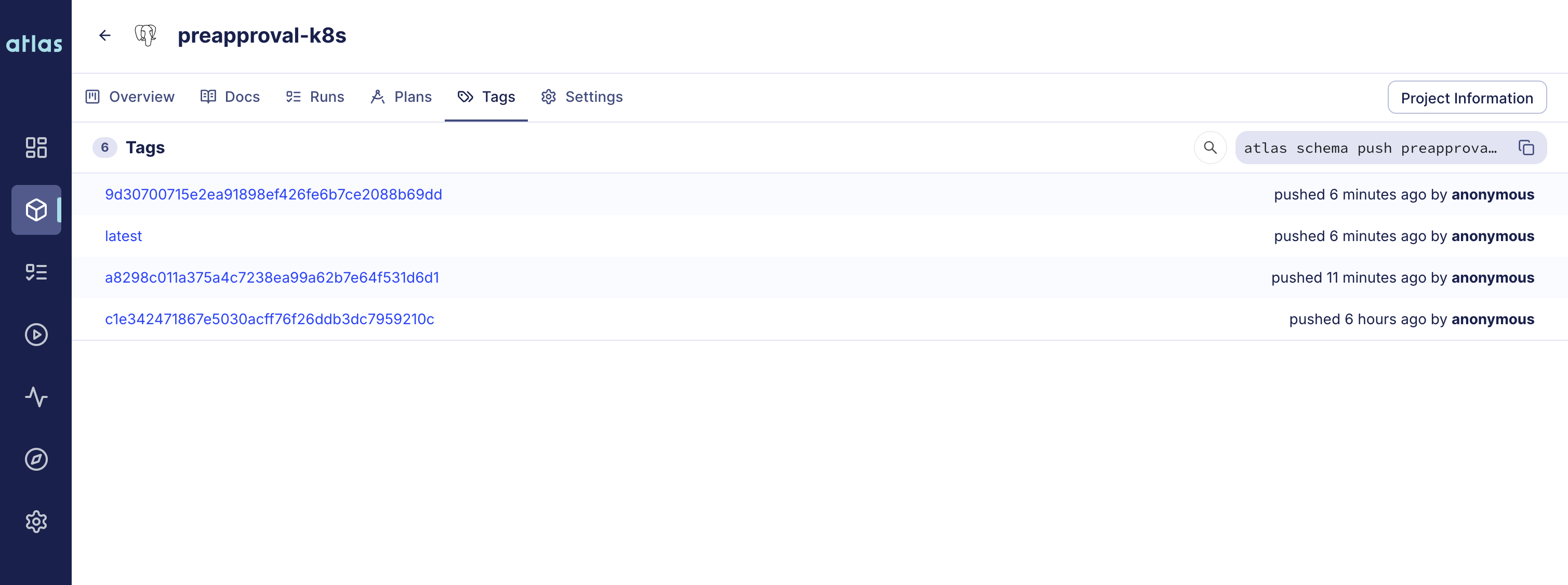Open the tag search magnifier
This screenshot has width=1568, height=585.
(1210, 148)
